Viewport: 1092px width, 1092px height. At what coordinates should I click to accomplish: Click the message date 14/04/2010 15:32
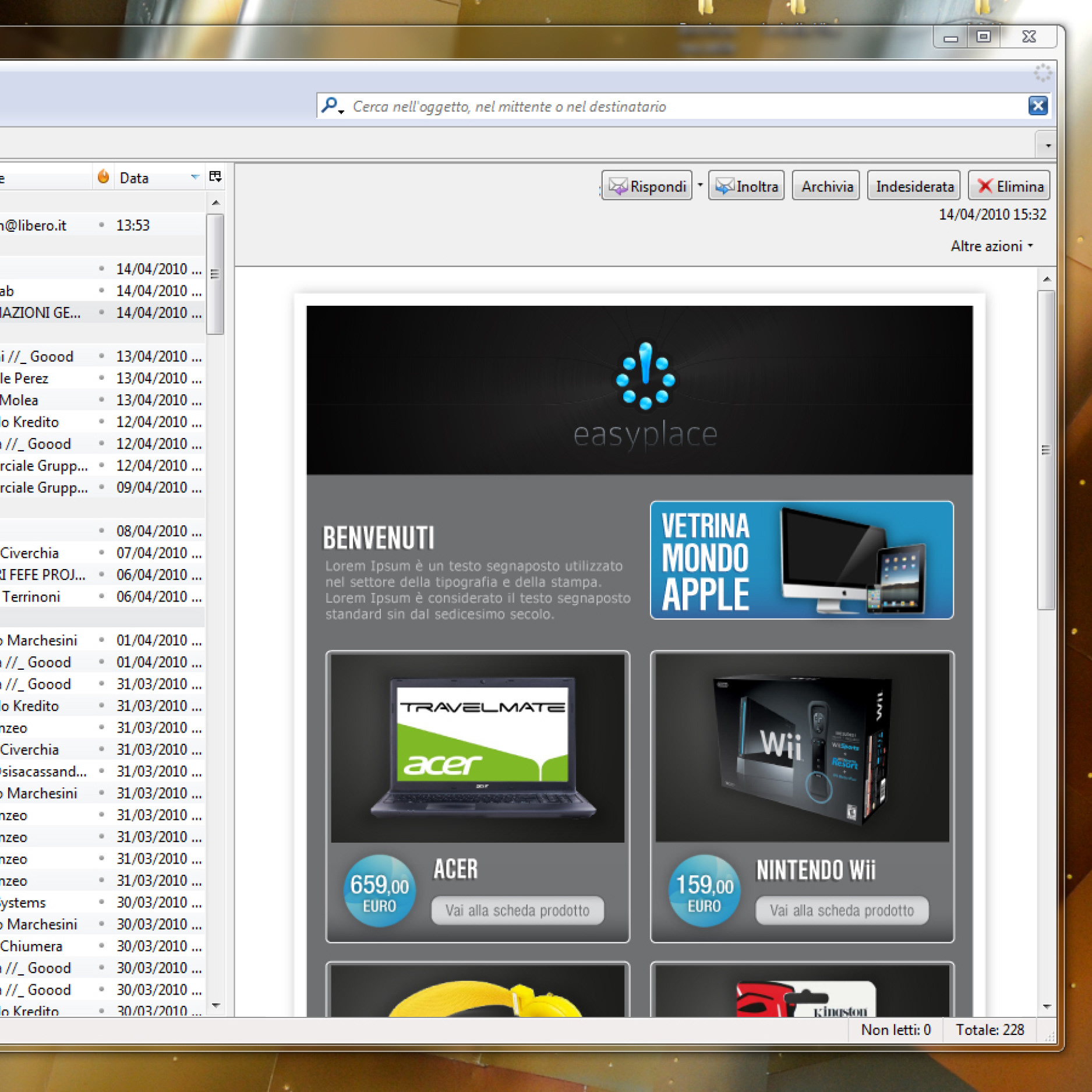click(992, 214)
